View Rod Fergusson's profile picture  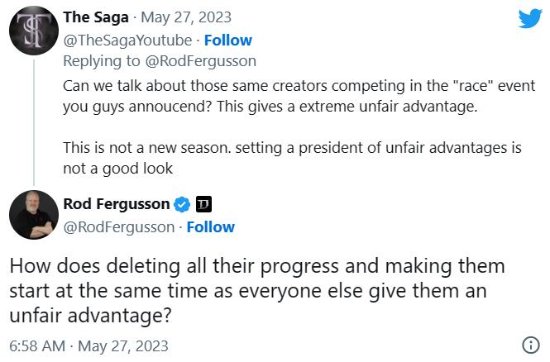click(x=34, y=215)
